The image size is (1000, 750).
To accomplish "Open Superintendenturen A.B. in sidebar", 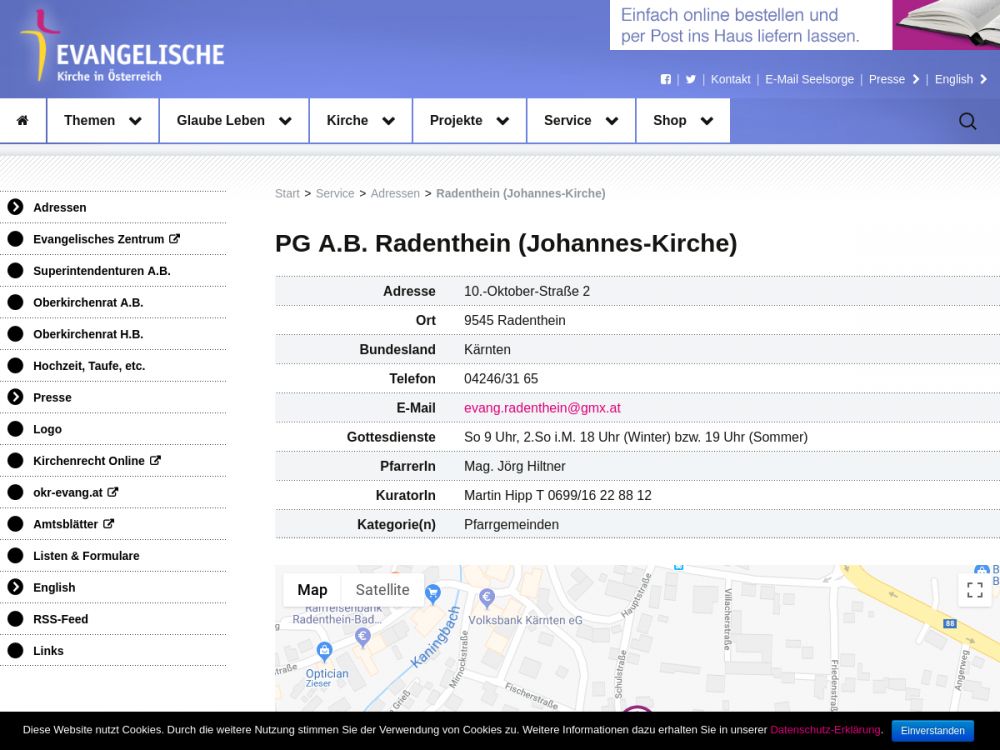I will (101, 271).
